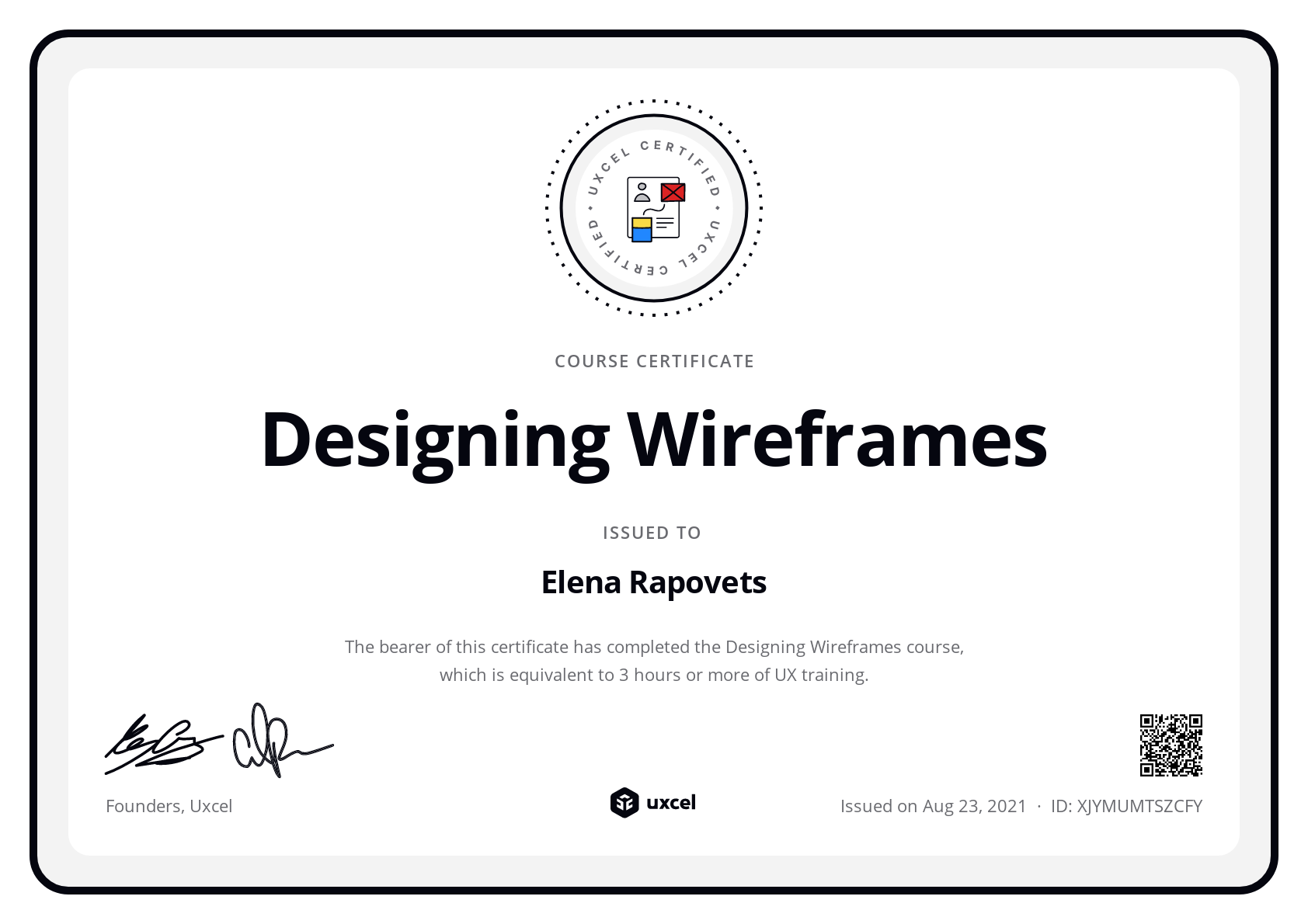Click the 'ISSUED TO' label
Viewport: 1308px width, 924px height.
(652, 533)
